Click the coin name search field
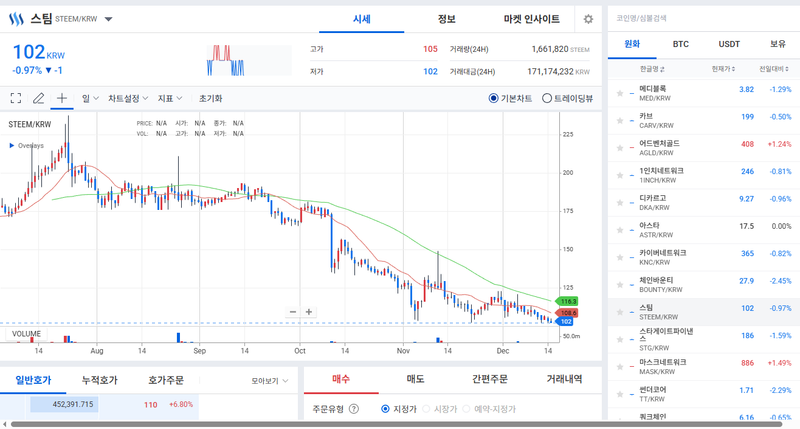Viewport: 800px width, 429px height. click(700, 18)
